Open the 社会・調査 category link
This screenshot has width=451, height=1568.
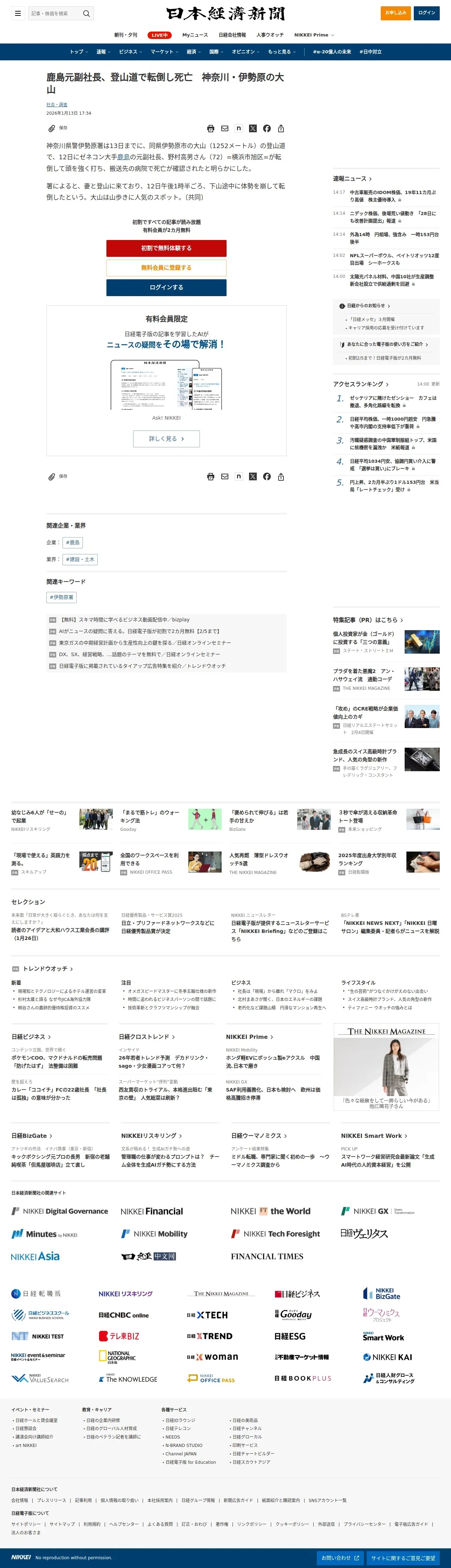coord(57,105)
